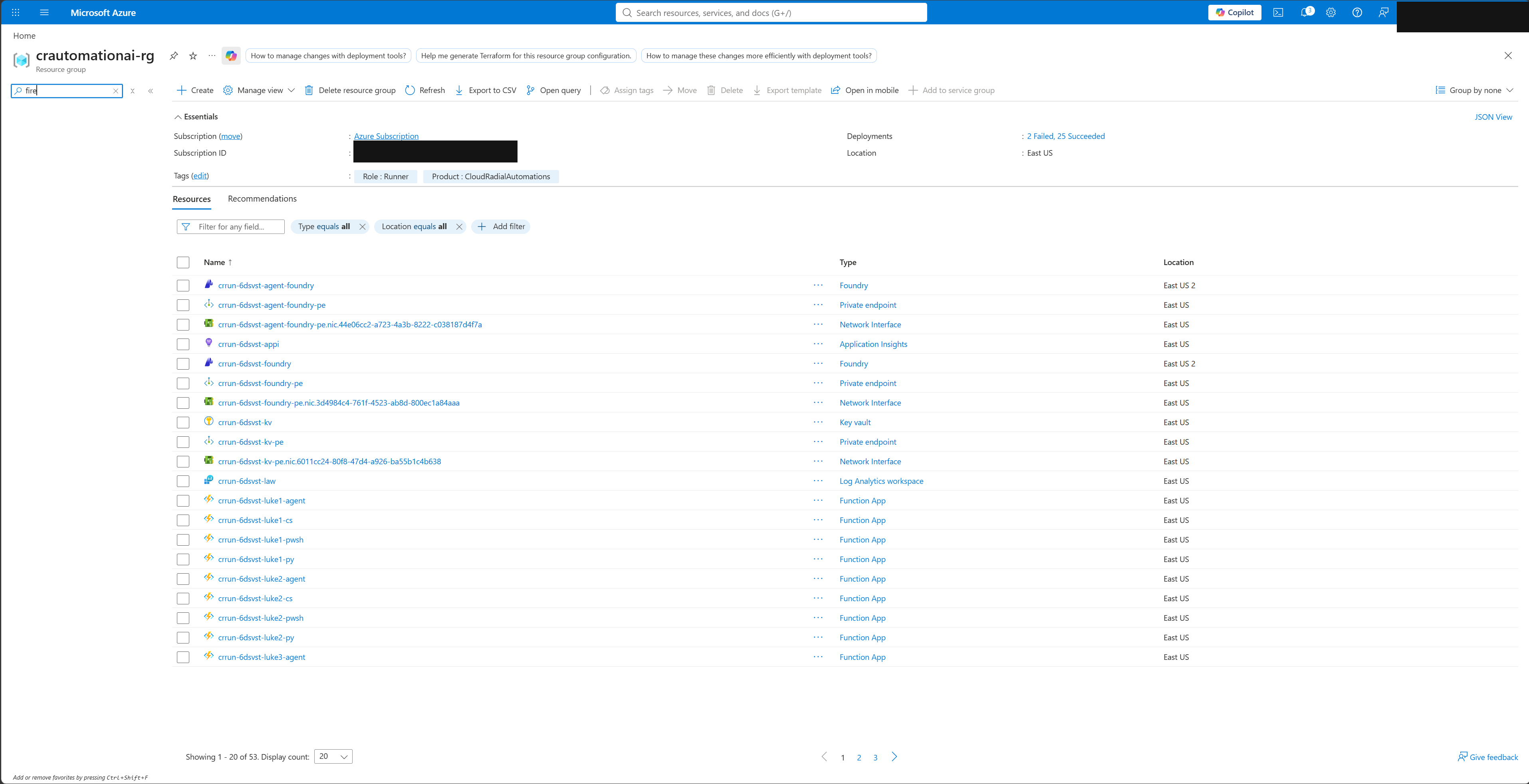Select the Resources tab
1529x784 pixels.
tap(192, 200)
